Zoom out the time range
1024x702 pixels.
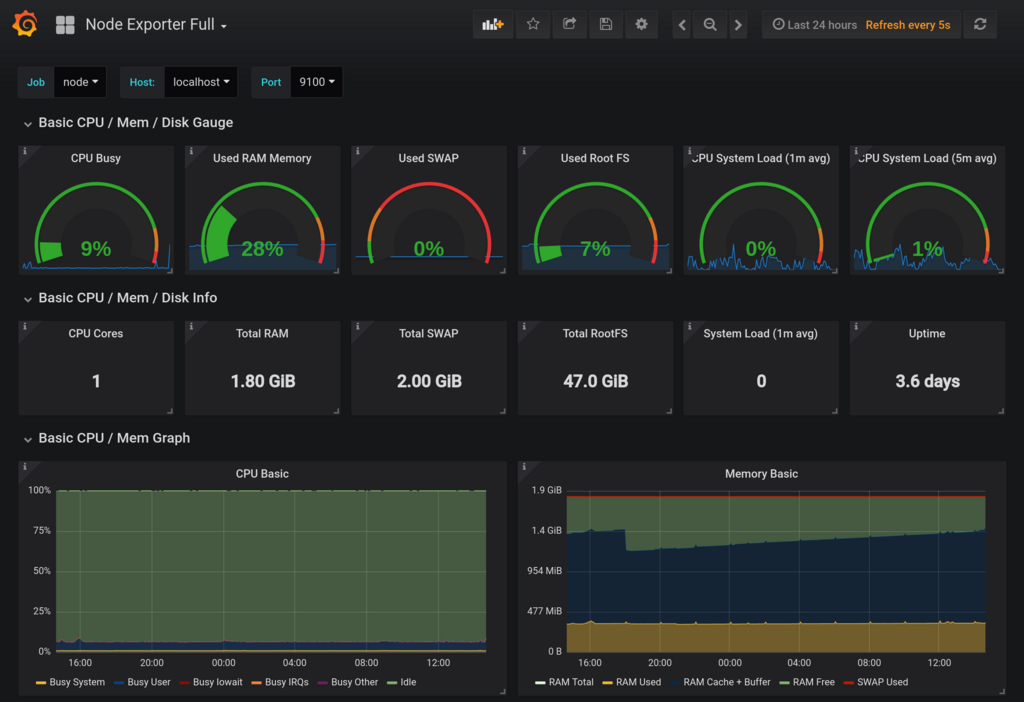click(x=710, y=25)
